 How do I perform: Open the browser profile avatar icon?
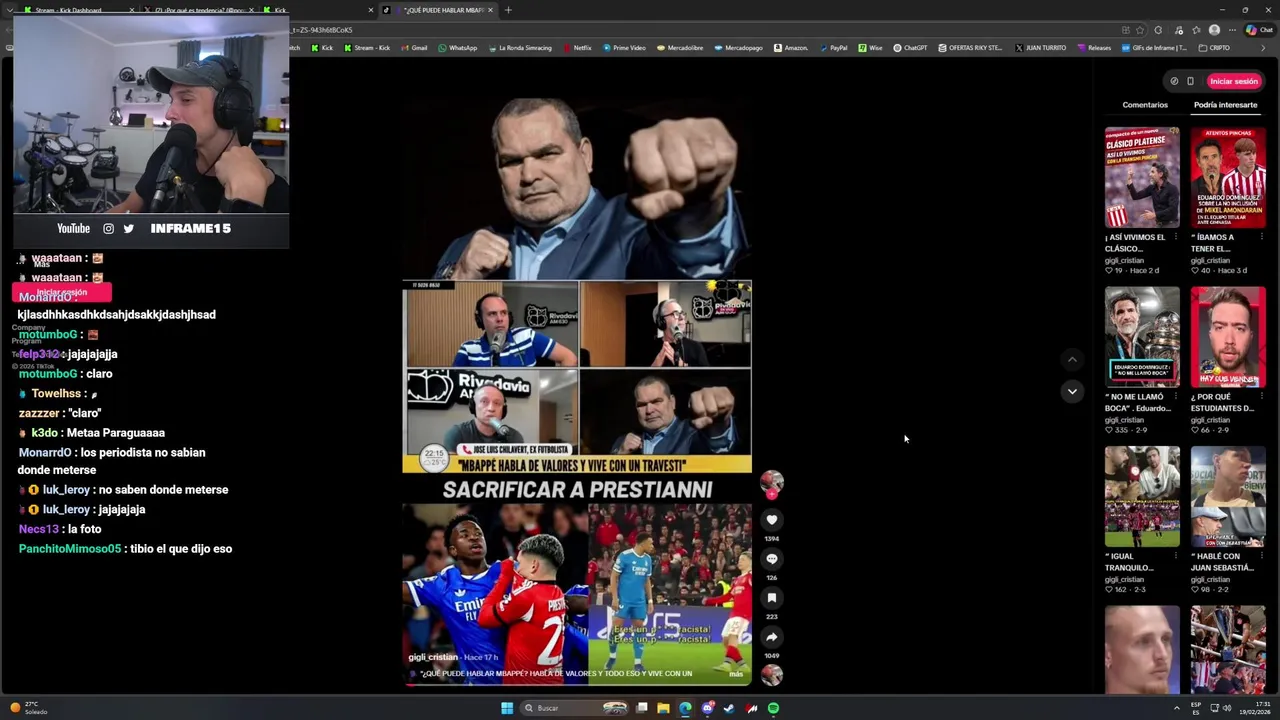(1214, 30)
